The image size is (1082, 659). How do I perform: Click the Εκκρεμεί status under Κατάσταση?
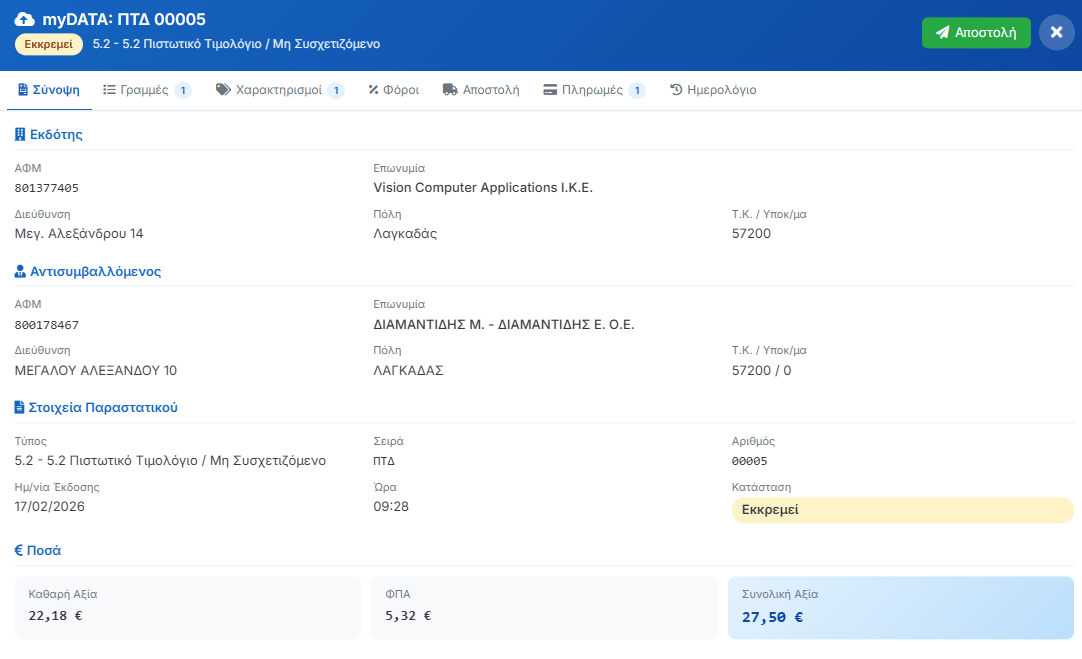pos(901,510)
